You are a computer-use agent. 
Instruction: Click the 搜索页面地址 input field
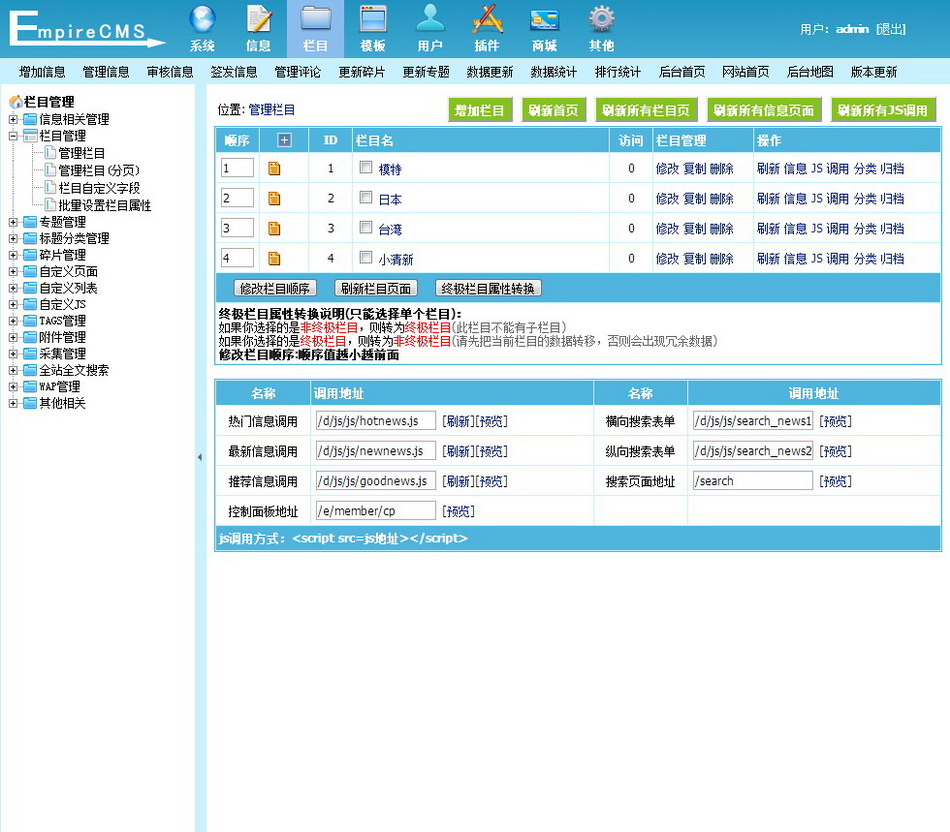752,481
